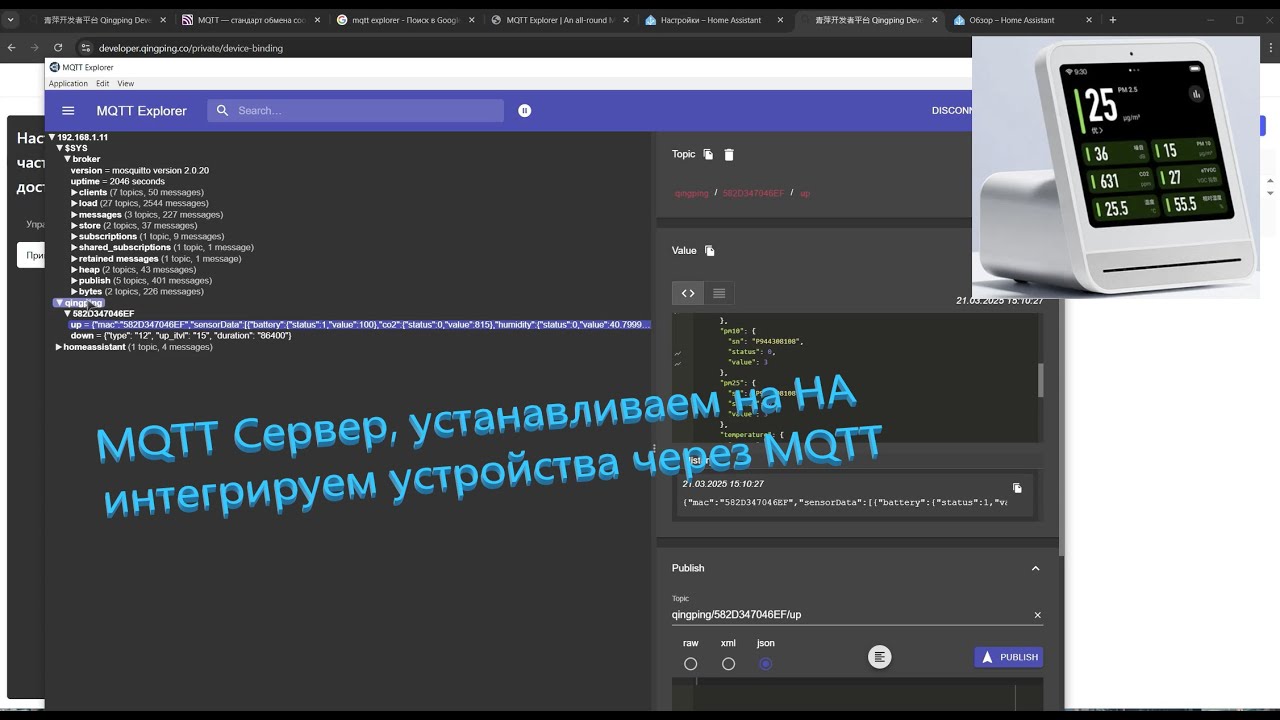Viewport: 1280px width, 720px height.
Task: Open the Edit menu
Action: pyautogui.click(x=102, y=84)
